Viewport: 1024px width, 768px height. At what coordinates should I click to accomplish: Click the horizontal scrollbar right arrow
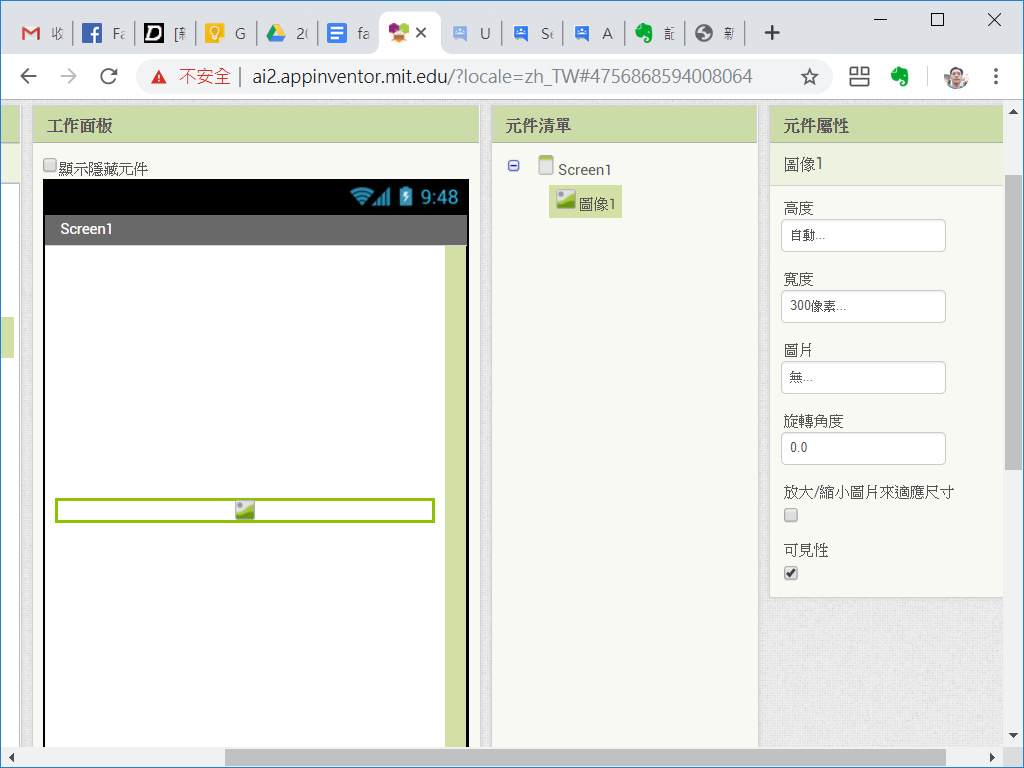(992, 758)
